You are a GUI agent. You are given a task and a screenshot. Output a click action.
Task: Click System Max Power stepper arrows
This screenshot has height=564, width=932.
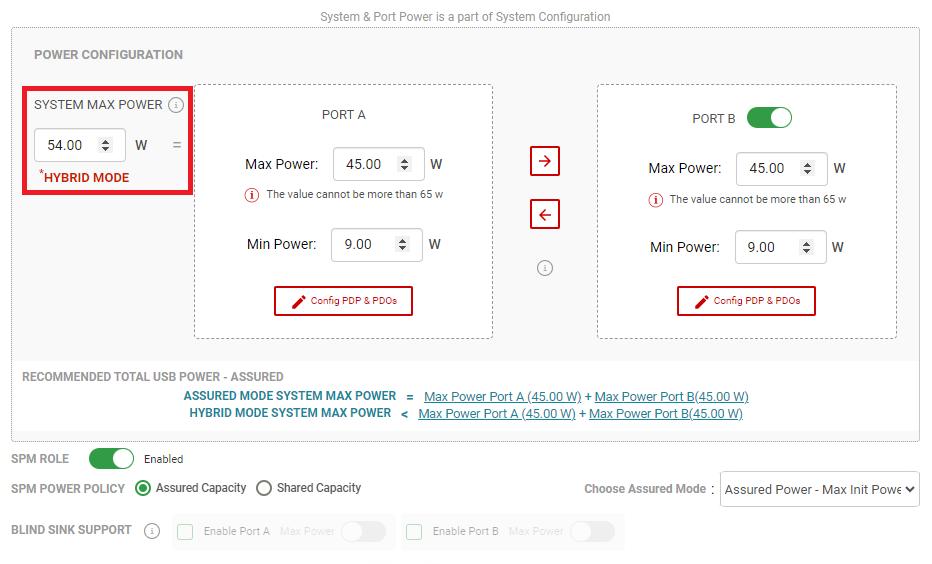[106, 145]
